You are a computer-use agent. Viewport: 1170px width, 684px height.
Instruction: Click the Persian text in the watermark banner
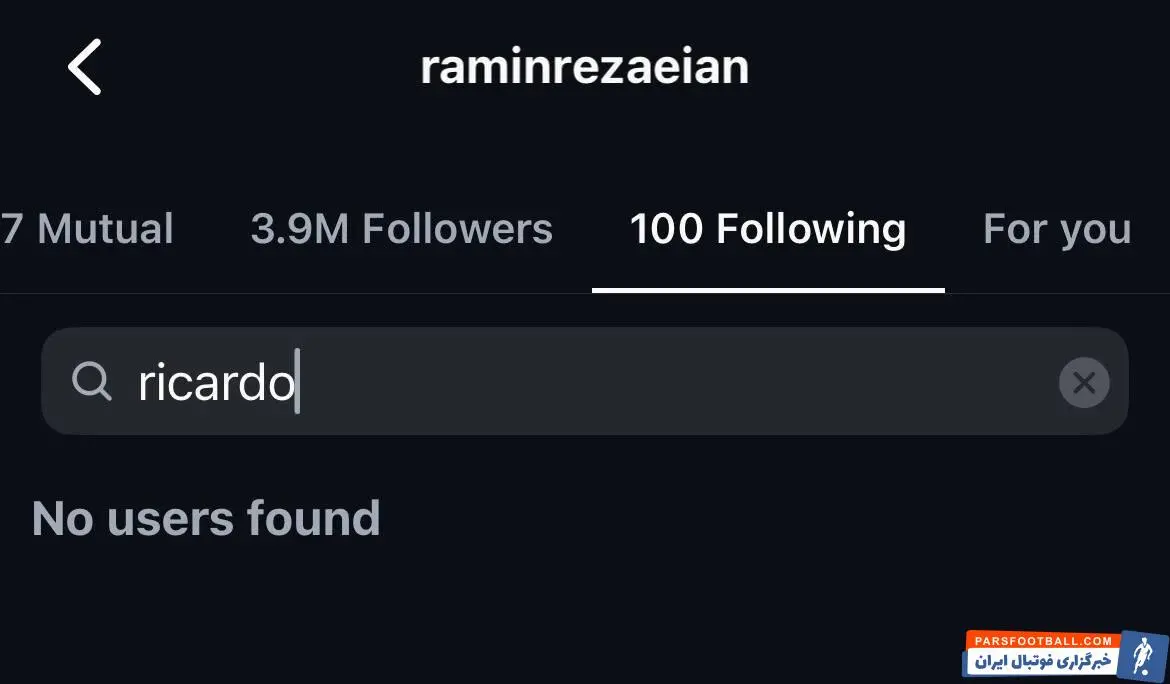tap(1040, 662)
